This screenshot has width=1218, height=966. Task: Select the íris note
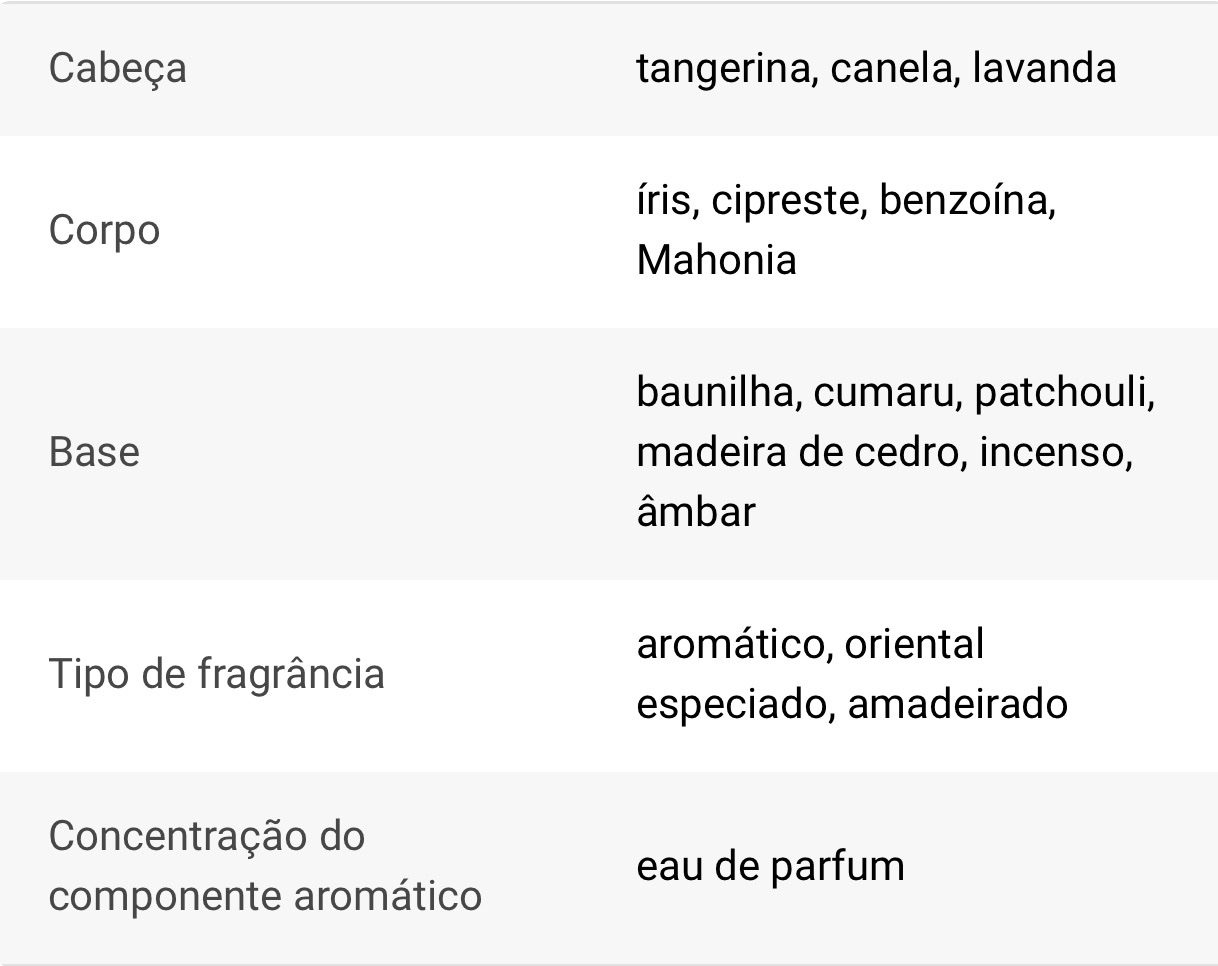[x=663, y=200]
